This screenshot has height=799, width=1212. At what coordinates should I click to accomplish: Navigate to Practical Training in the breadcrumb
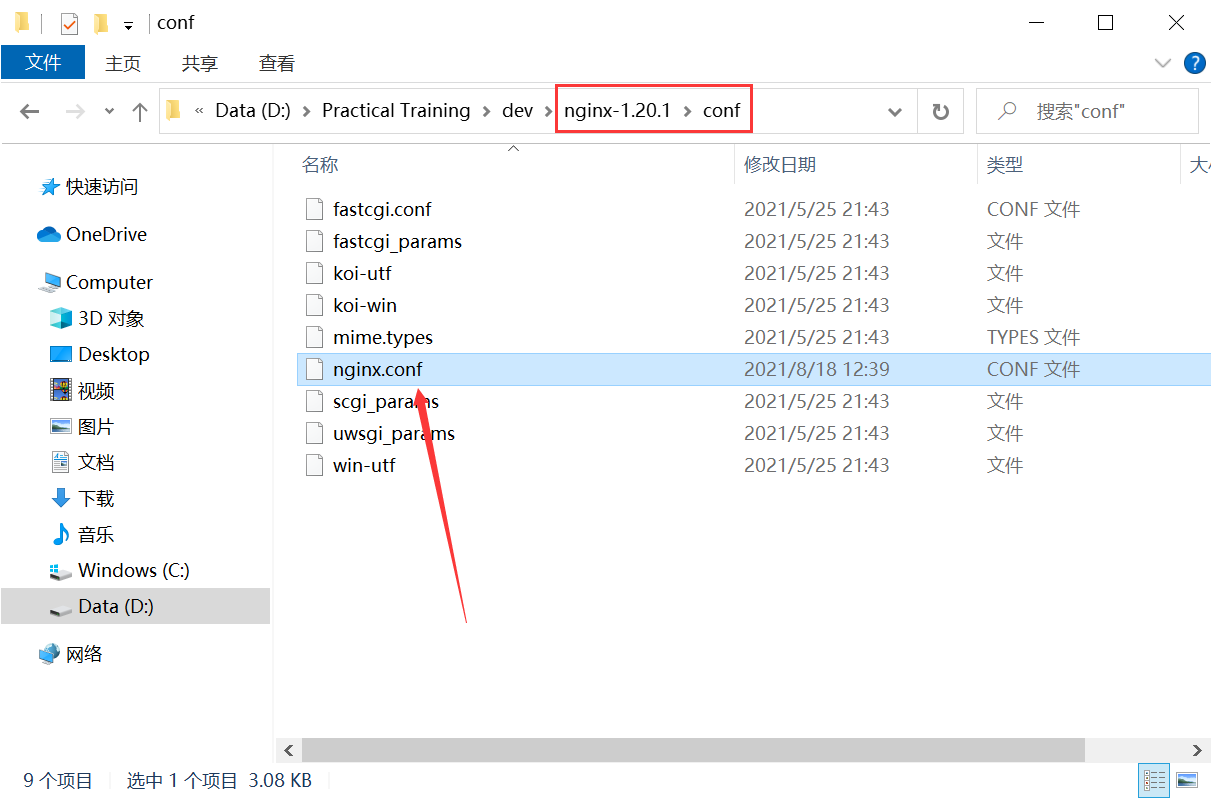pyautogui.click(x=396, y=111)
